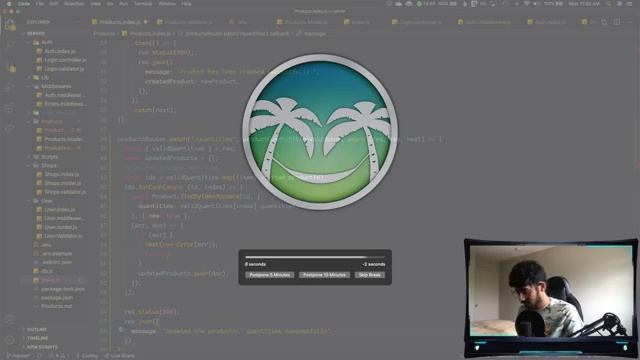Switch to the Auth.middleware.js tab

coord(484,22)
